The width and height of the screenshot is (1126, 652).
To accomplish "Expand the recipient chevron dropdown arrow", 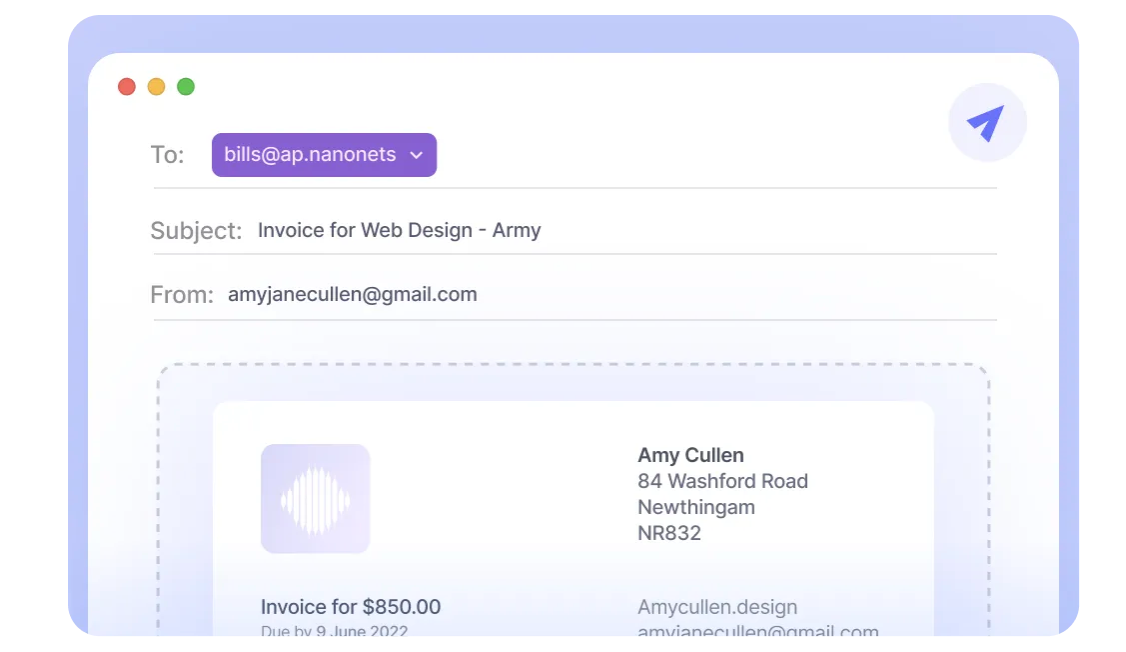I will (417, 155).
